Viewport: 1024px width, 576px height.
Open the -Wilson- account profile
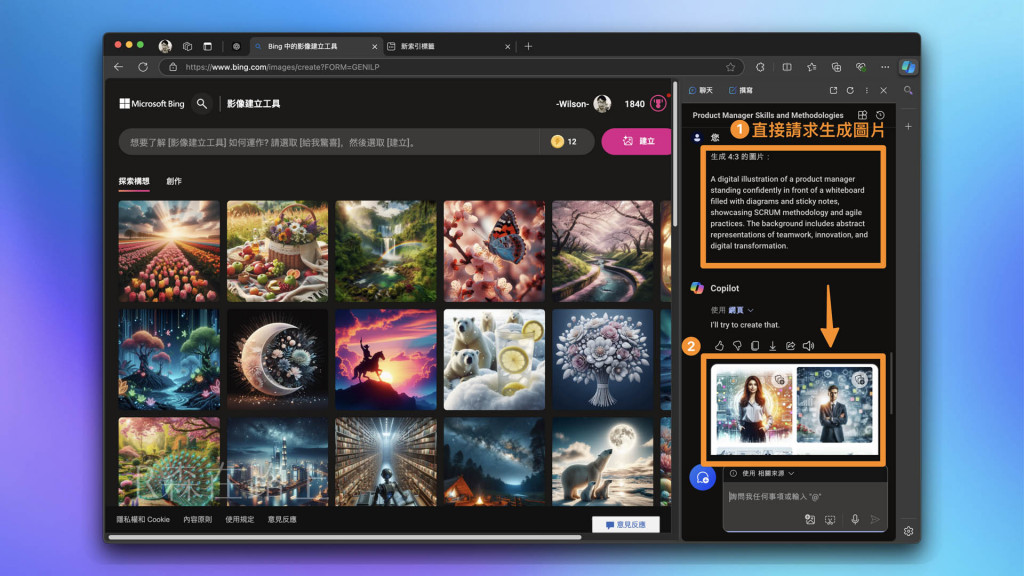(x=583, y=103)
